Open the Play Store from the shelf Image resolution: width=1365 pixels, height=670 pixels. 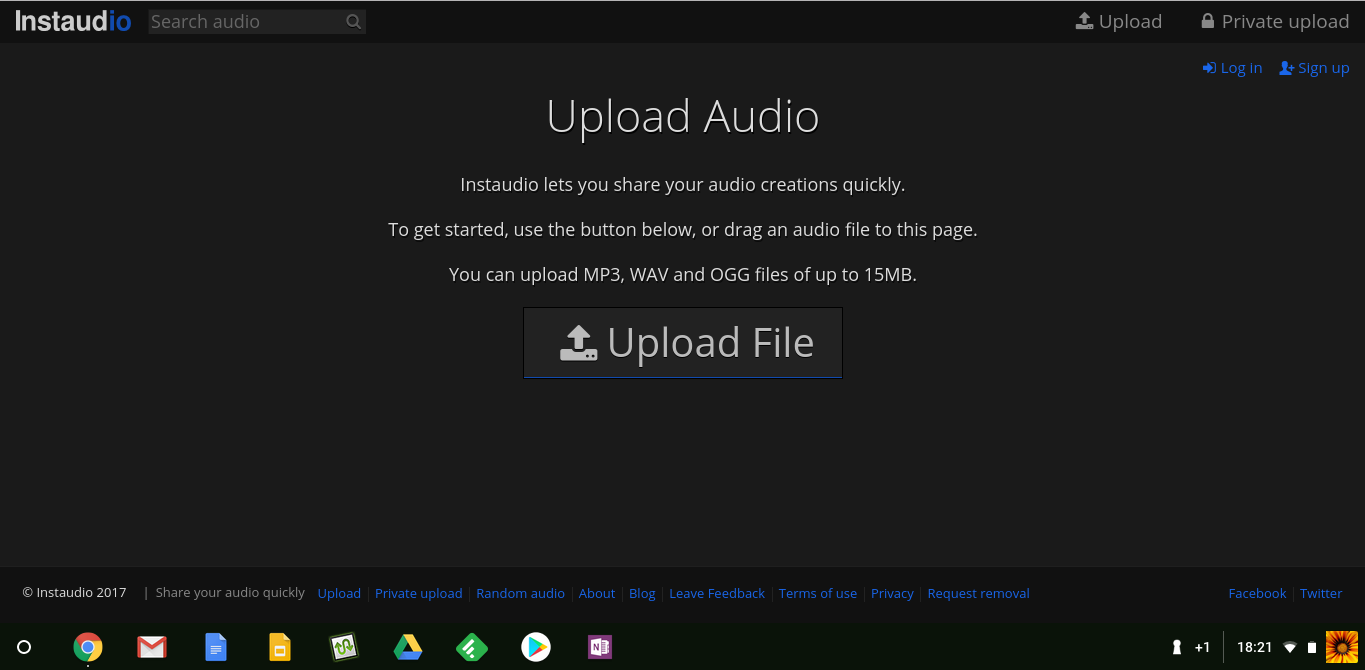pos(536,647)
